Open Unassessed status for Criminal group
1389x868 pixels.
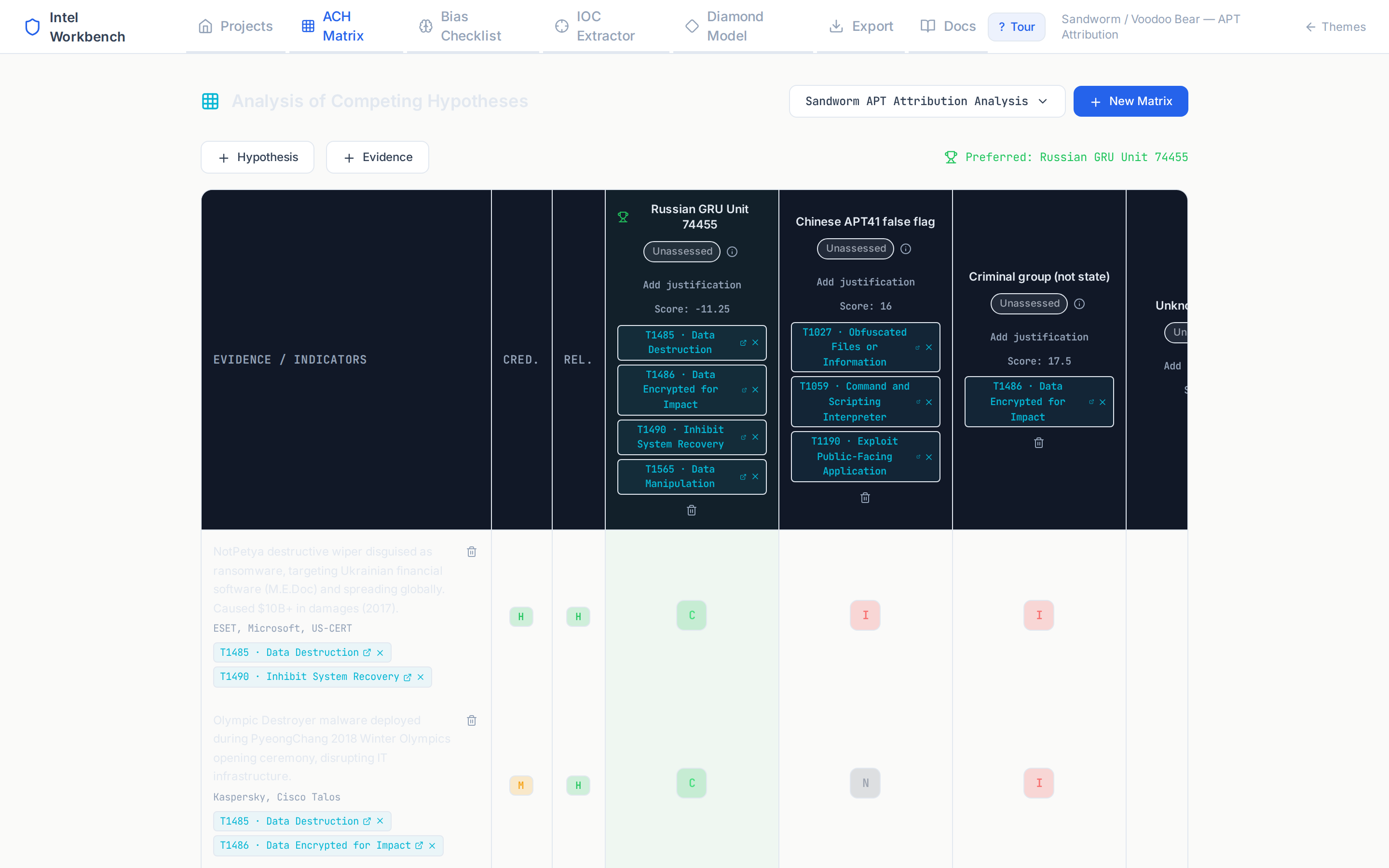click(x=1029, y=304)
